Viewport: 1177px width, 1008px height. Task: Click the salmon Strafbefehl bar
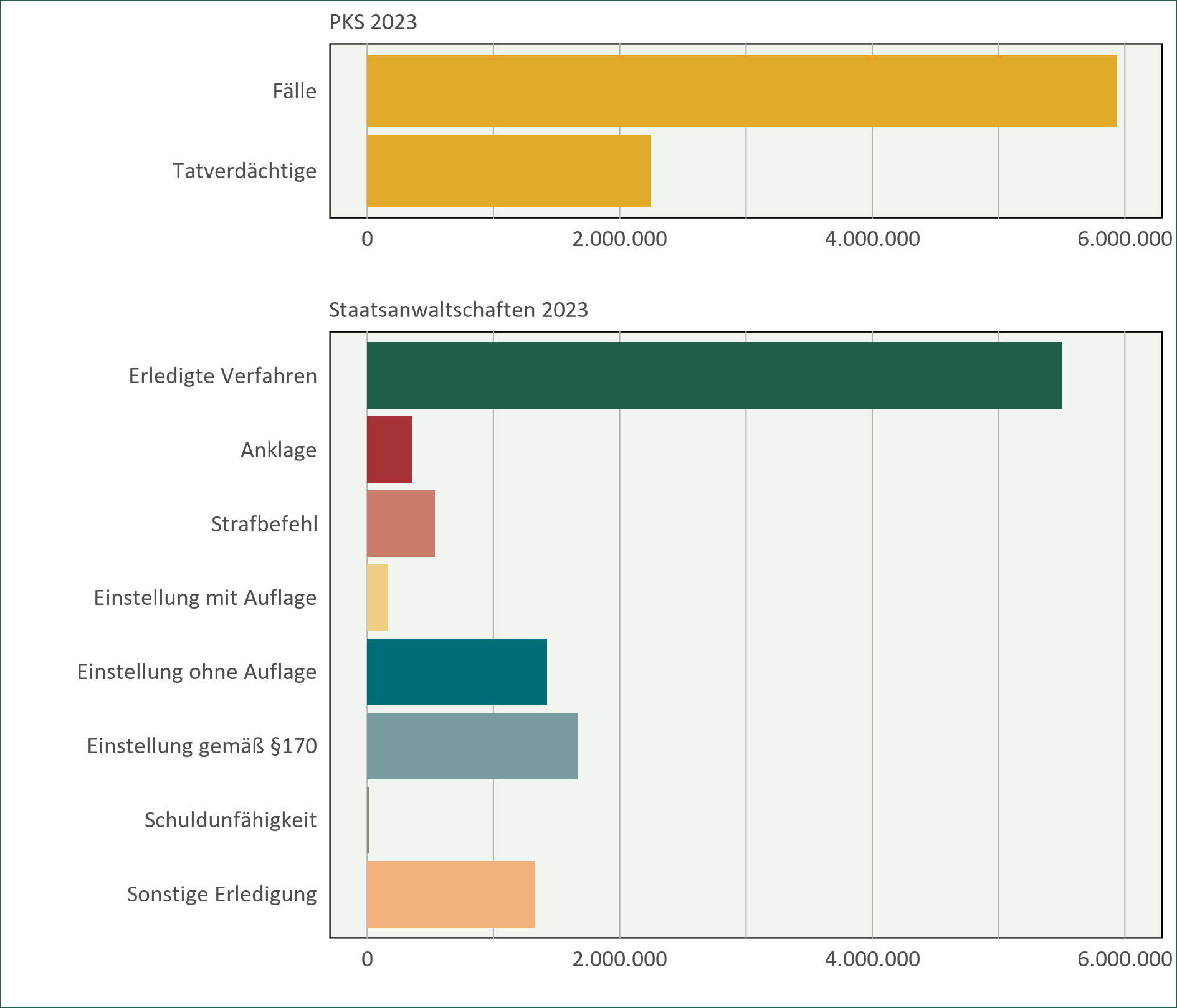coord(401,524)
